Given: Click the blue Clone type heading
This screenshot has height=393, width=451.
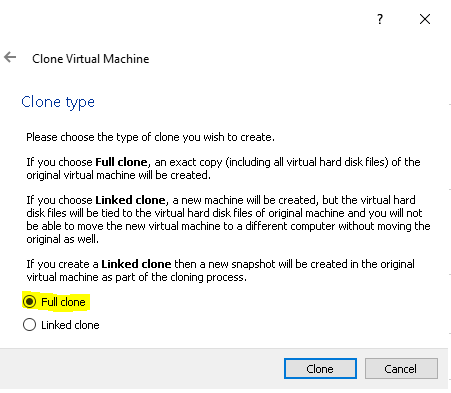Looking at the screenshot, I should tap(58, 102).
